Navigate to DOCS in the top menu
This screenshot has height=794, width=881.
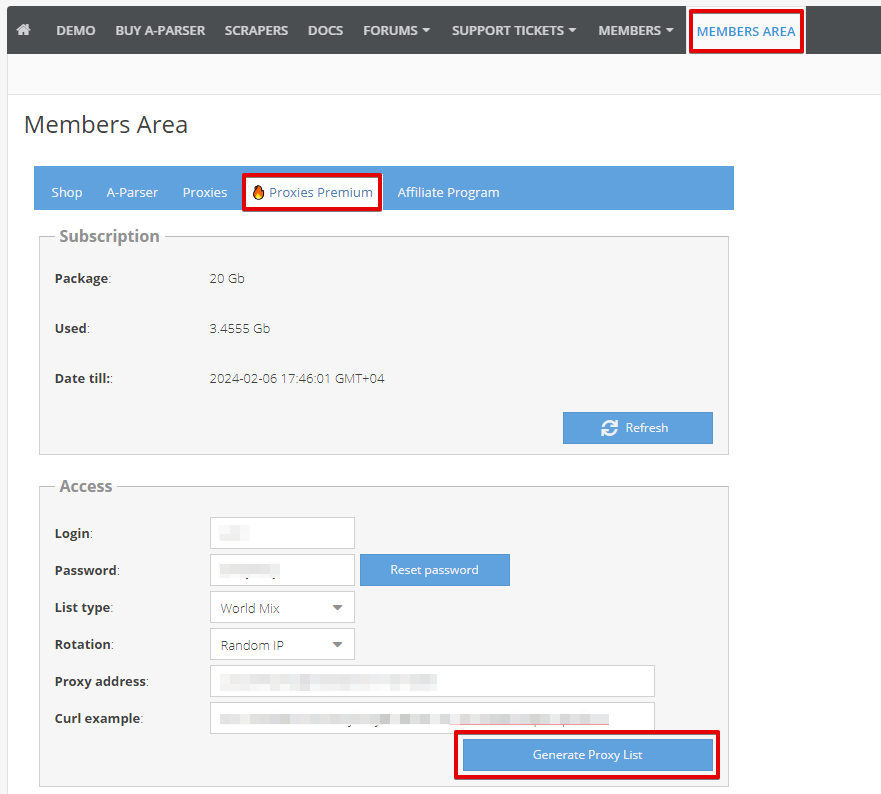pos(325,30)
